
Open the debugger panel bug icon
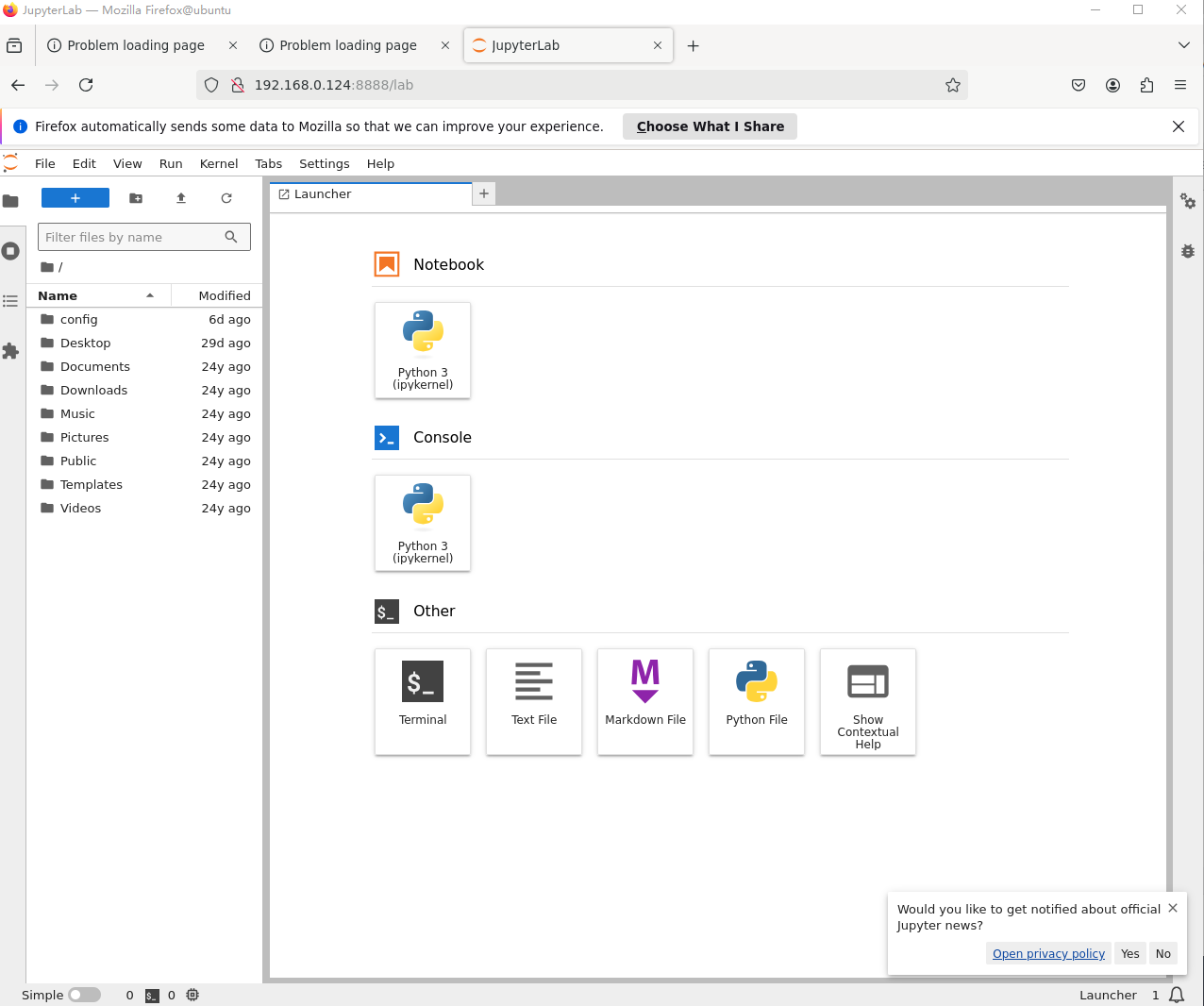coord(1187,251)
